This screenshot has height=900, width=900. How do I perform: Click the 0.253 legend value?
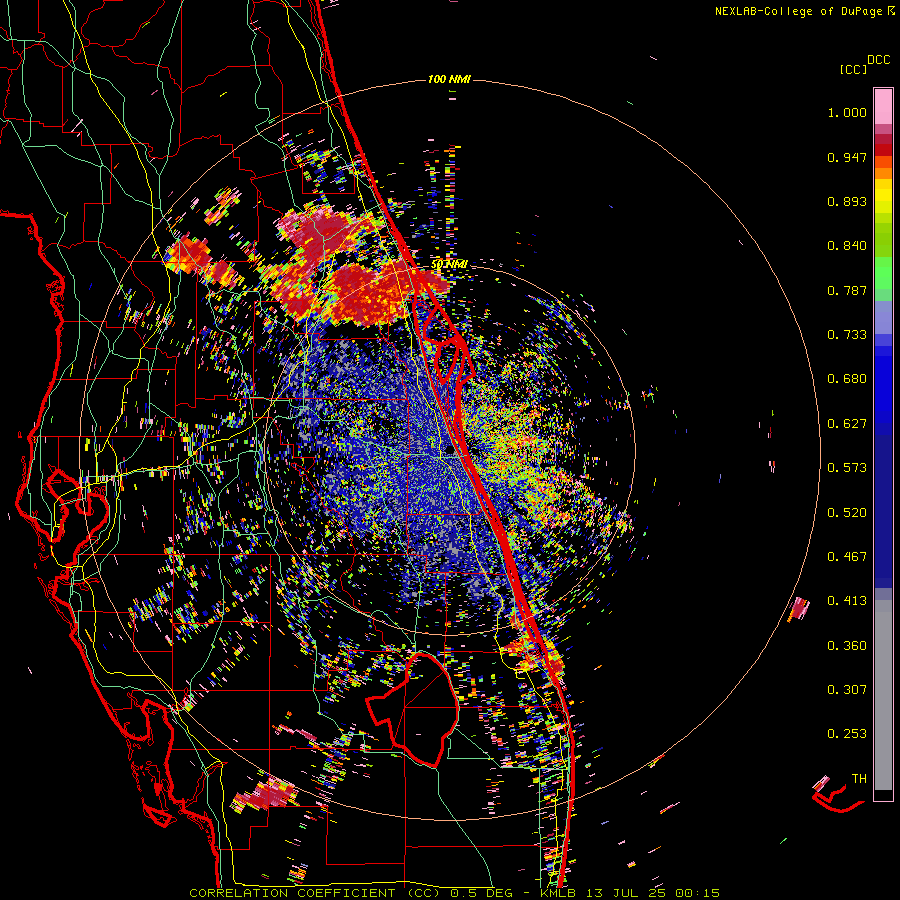[x=847, y=734]
